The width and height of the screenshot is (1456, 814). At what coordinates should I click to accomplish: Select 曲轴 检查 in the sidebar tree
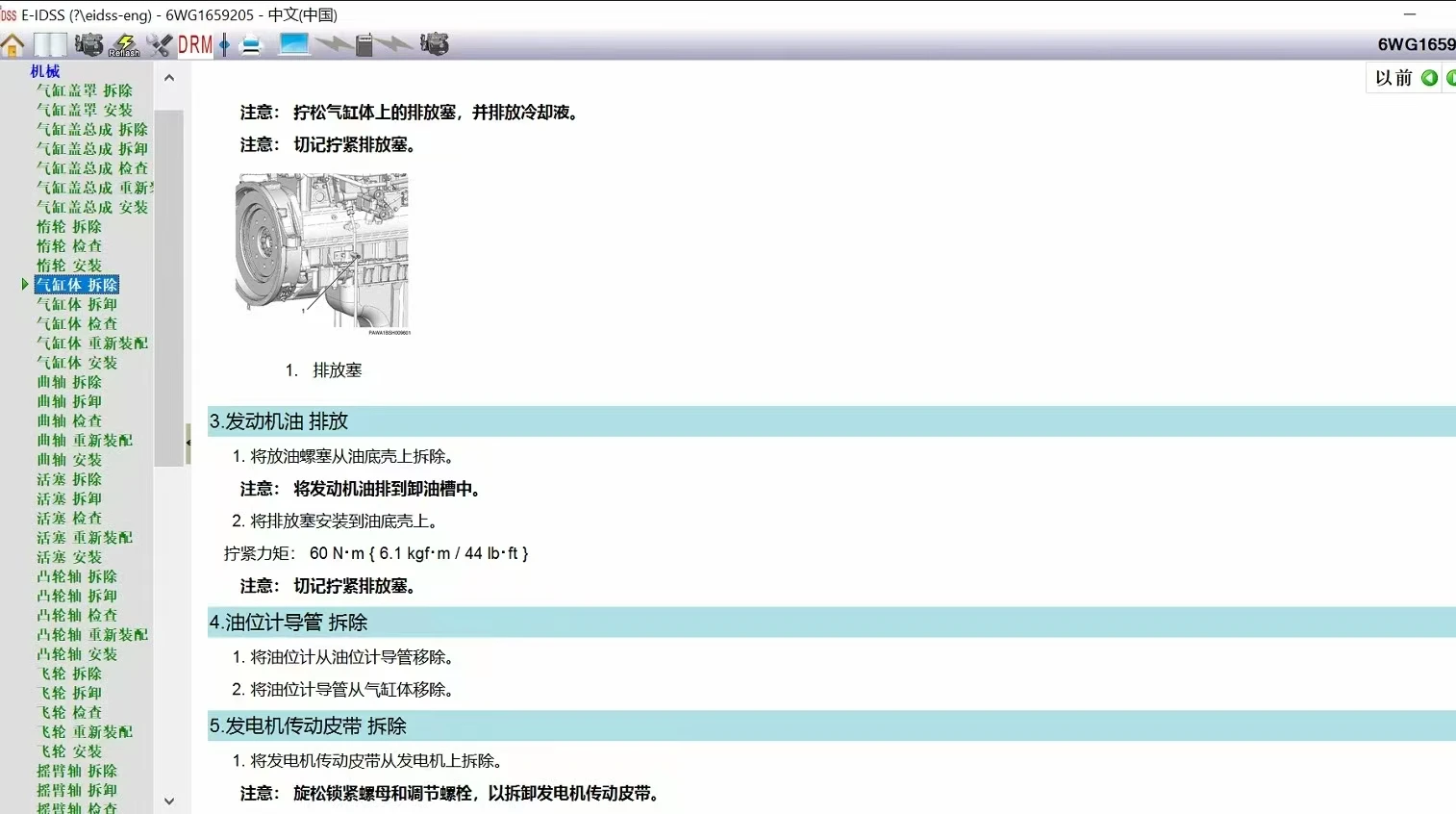(x=68, y=420)
